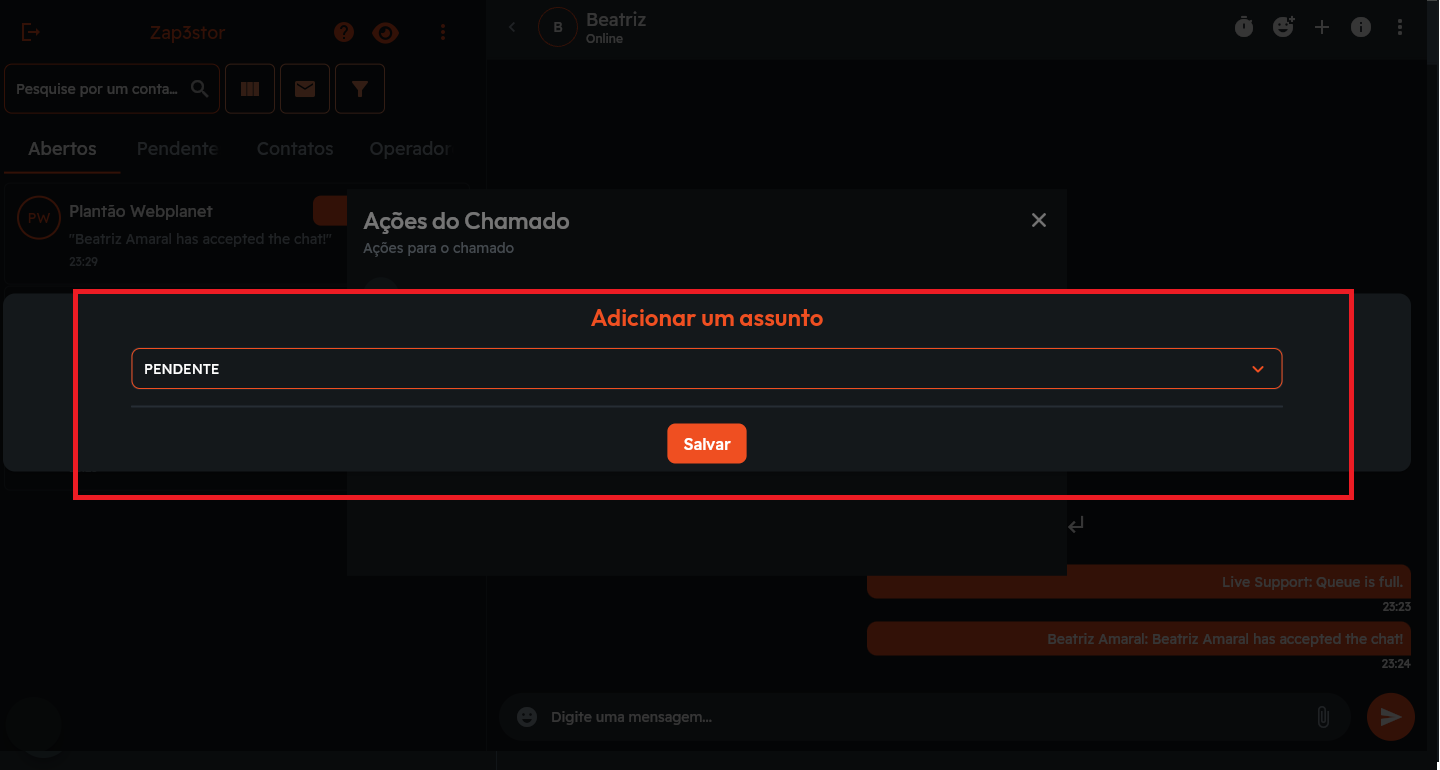Go back using chat header arrow
Viewport: 1440px width, 770px height.
click(512, 27)
